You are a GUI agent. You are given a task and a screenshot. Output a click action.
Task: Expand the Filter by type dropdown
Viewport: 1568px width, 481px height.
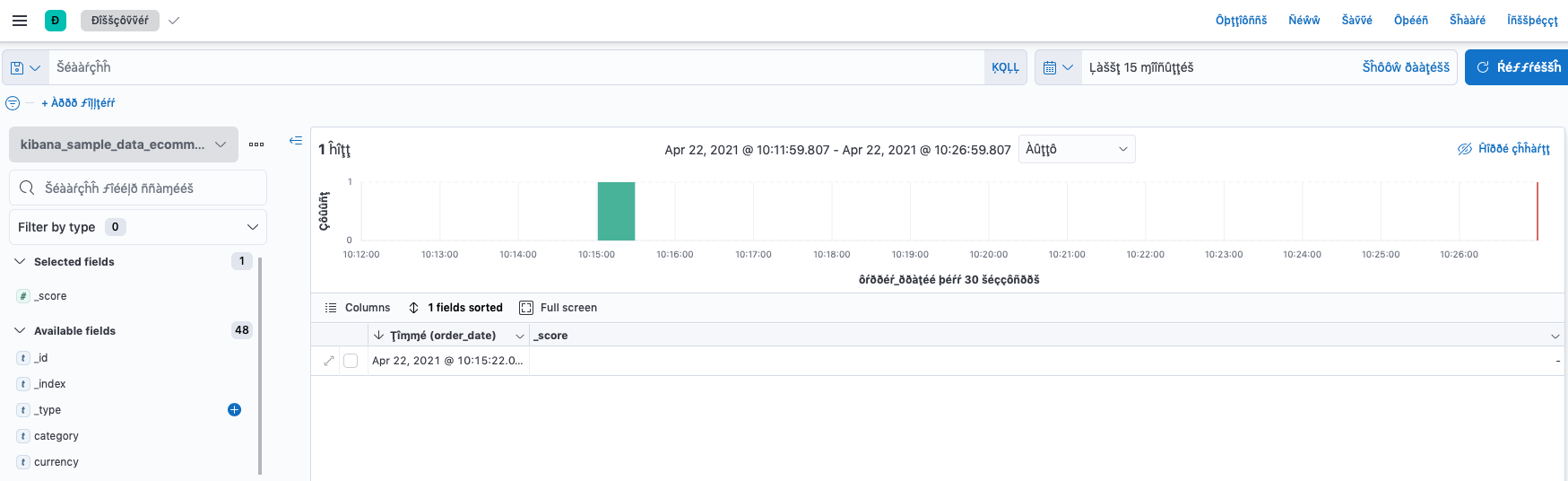click(x=138, y=227)
